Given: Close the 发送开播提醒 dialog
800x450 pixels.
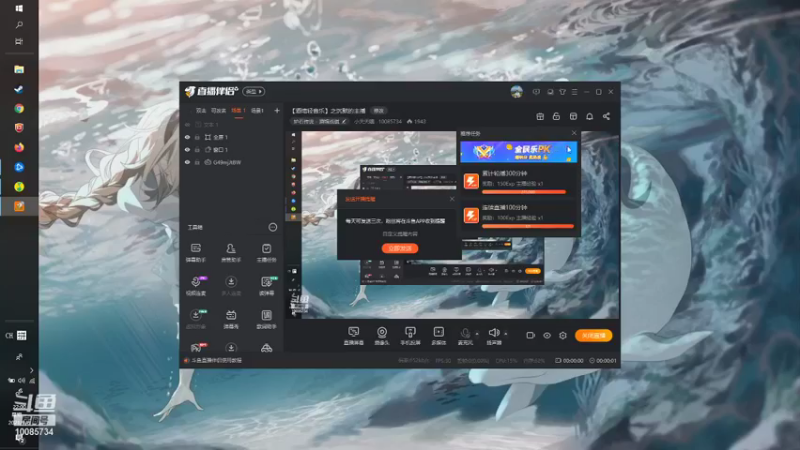Looking at the screenshot, I should coord(452,199).
